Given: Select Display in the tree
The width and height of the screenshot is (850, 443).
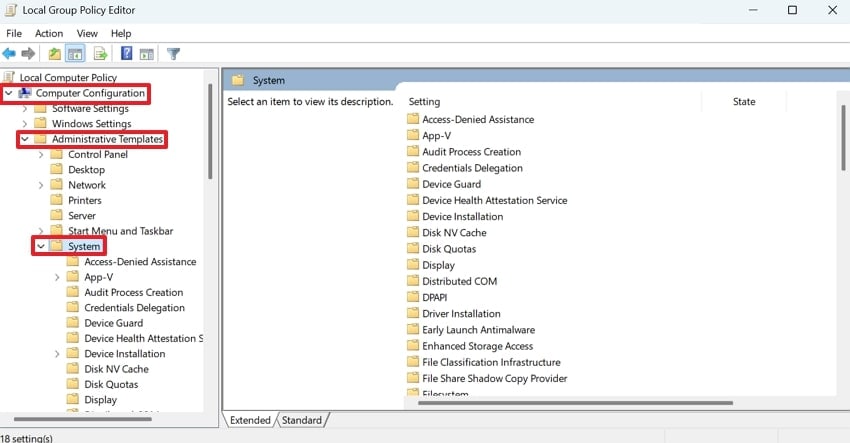Looking at the screenshot, I should [100, 400].
